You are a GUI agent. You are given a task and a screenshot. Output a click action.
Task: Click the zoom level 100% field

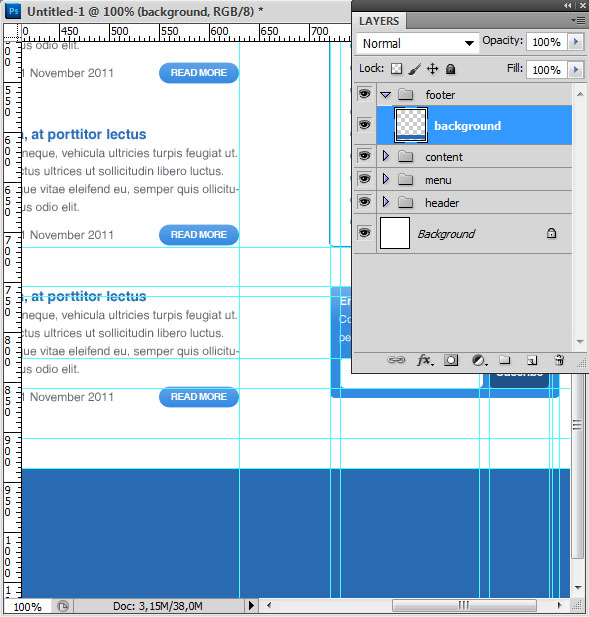click(28, 606)
